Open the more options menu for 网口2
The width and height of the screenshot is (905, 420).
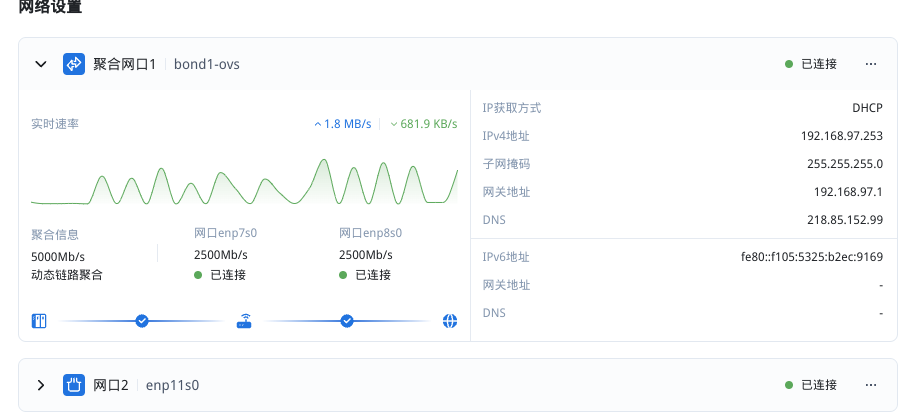click(871, 385)
